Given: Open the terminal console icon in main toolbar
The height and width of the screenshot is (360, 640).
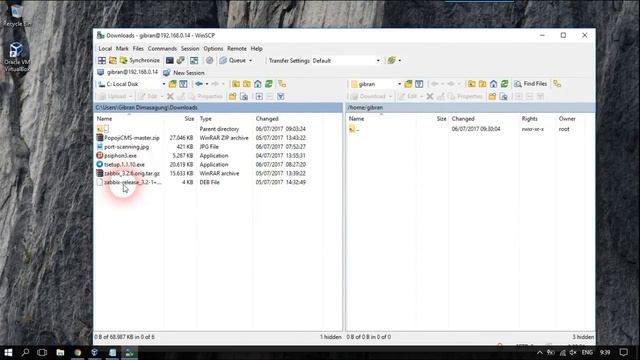Looking at the screenshot, I should (x=169, y=60).
